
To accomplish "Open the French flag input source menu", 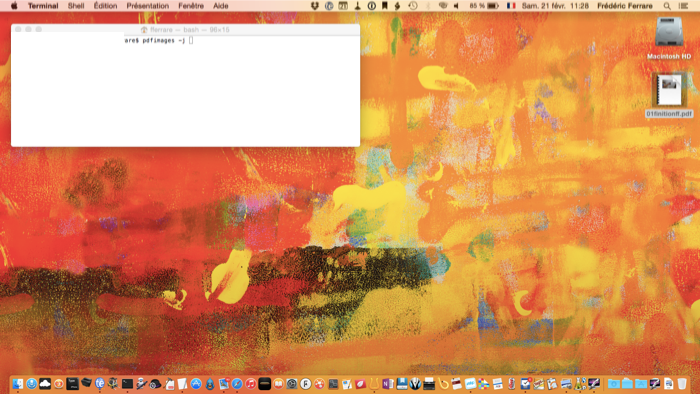I will click(511, 6).
